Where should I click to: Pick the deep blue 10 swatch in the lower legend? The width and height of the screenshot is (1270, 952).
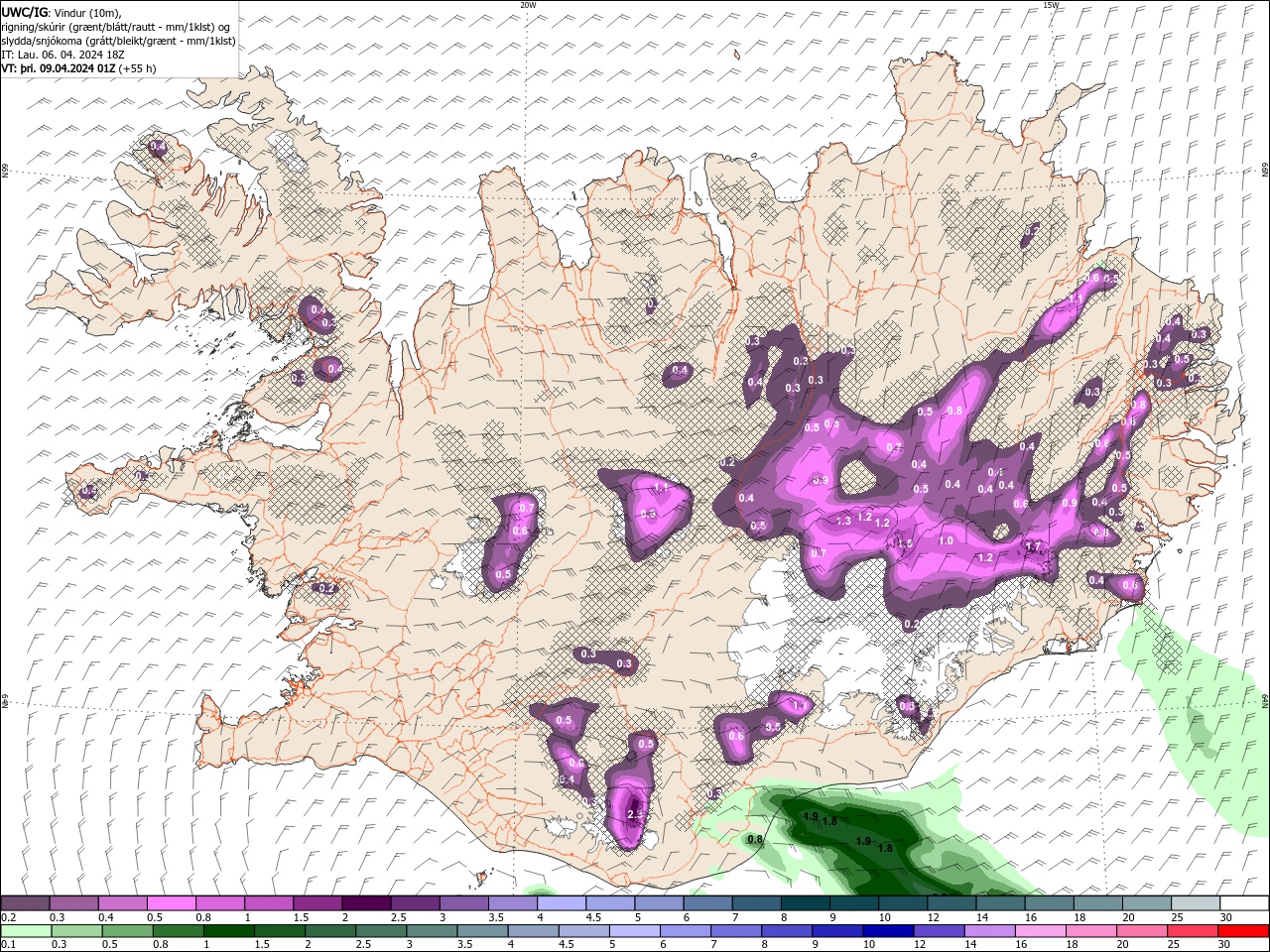[x=888, y=931]
